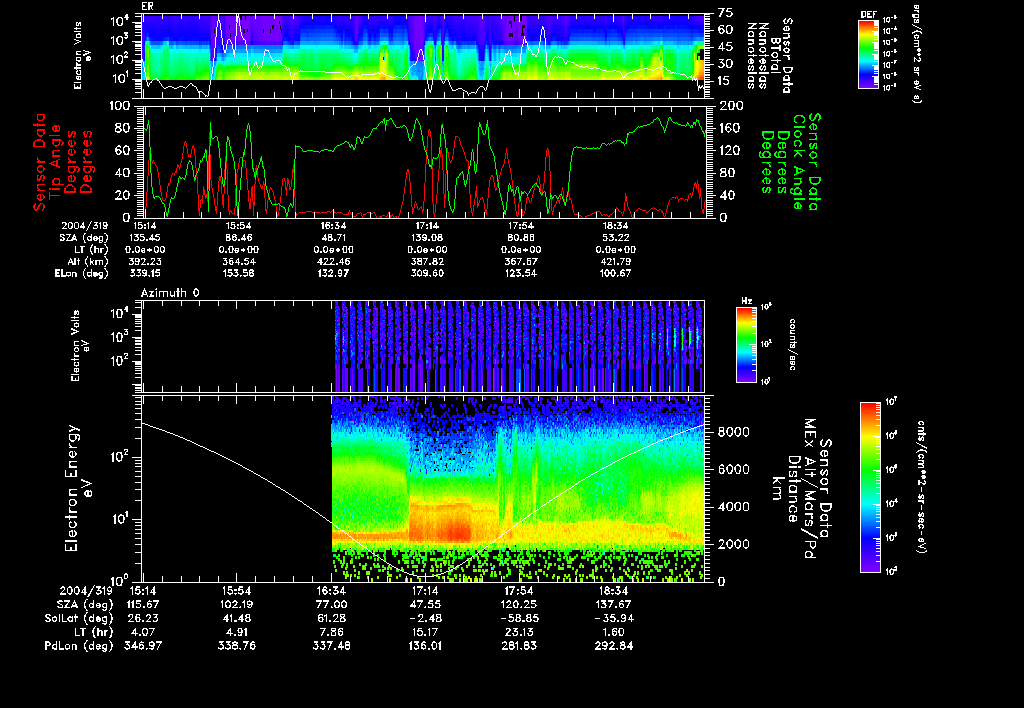Select altitude value 421.79
The image size is (1024, 708).
pos(615,262)
